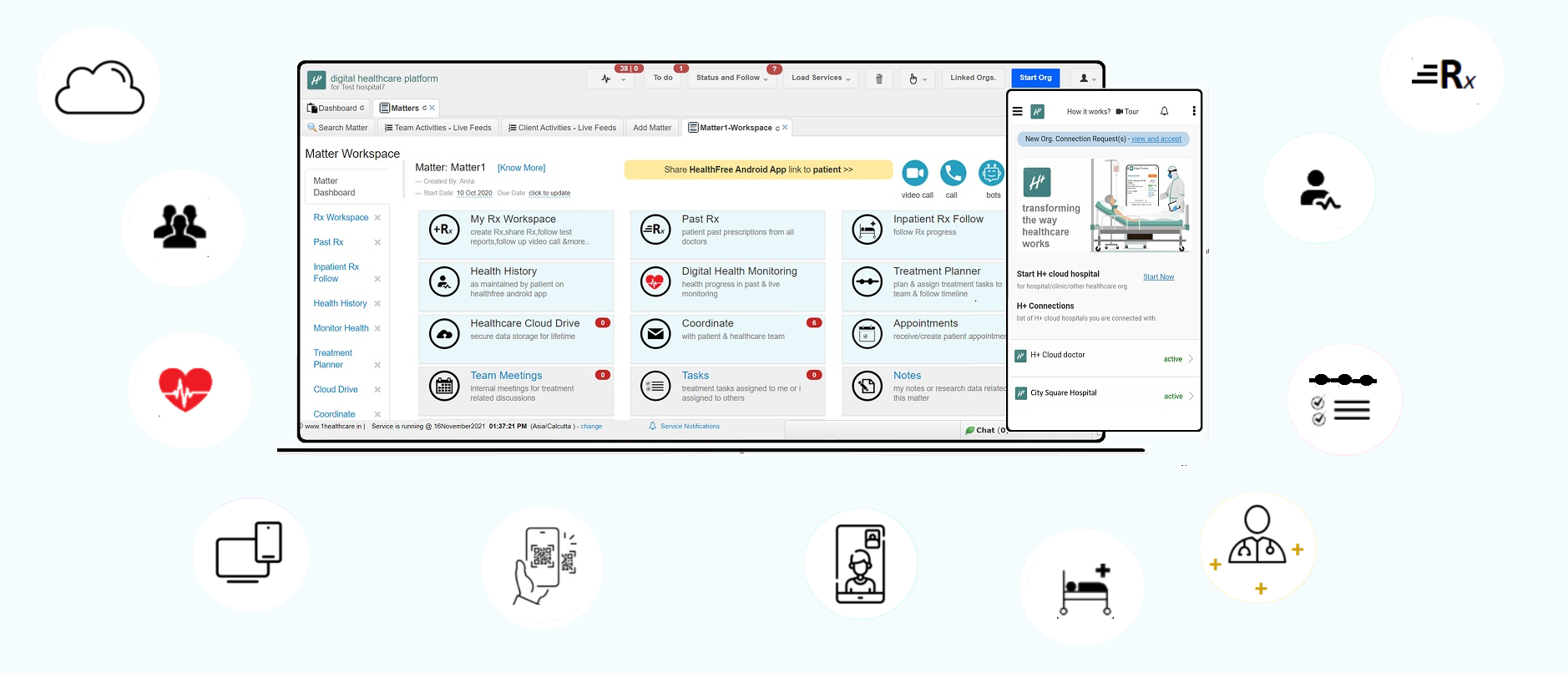The image size is (1568, 673).
Task: Refresh the Matter1-Workspace tab
Action: (777, 128)
